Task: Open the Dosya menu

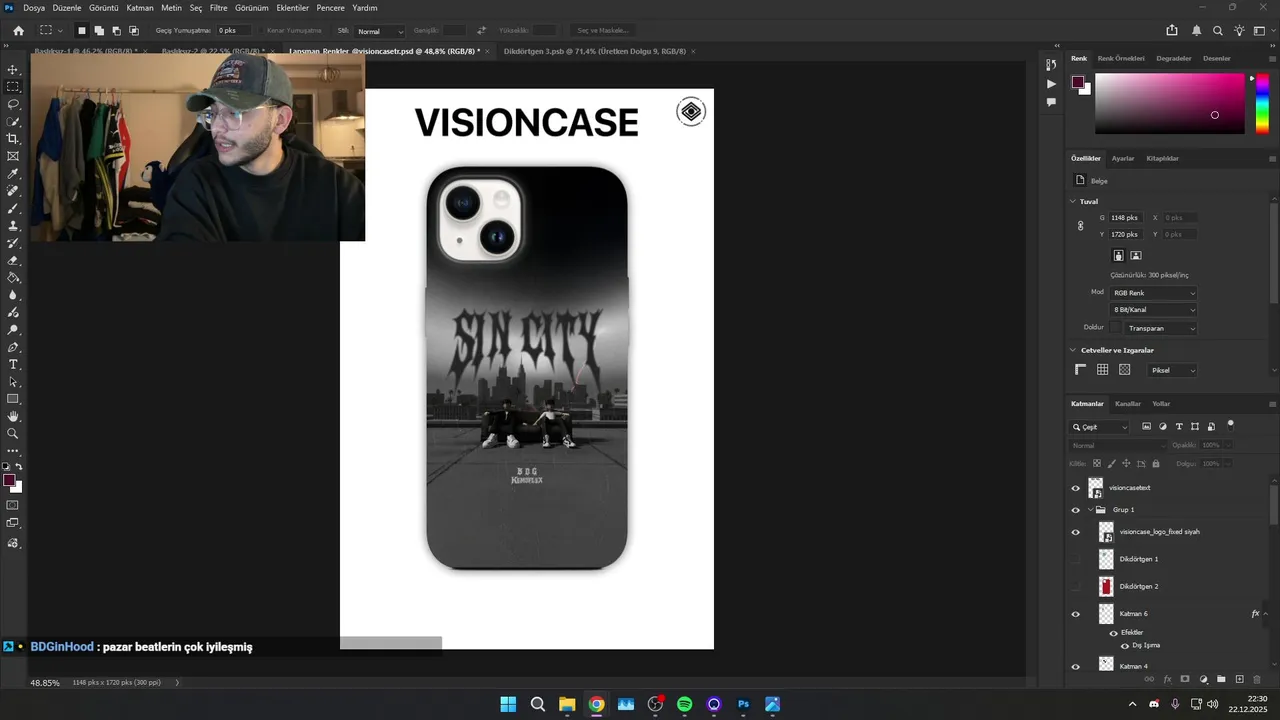Action: coord(34,7)
